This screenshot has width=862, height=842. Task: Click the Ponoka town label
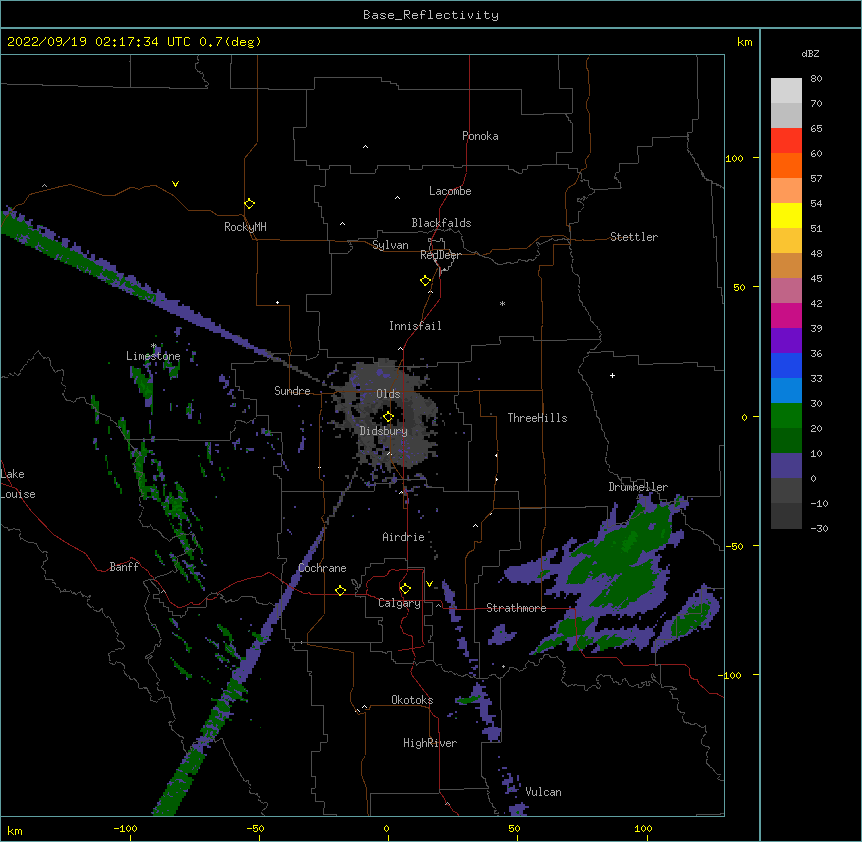coord(480,136)
